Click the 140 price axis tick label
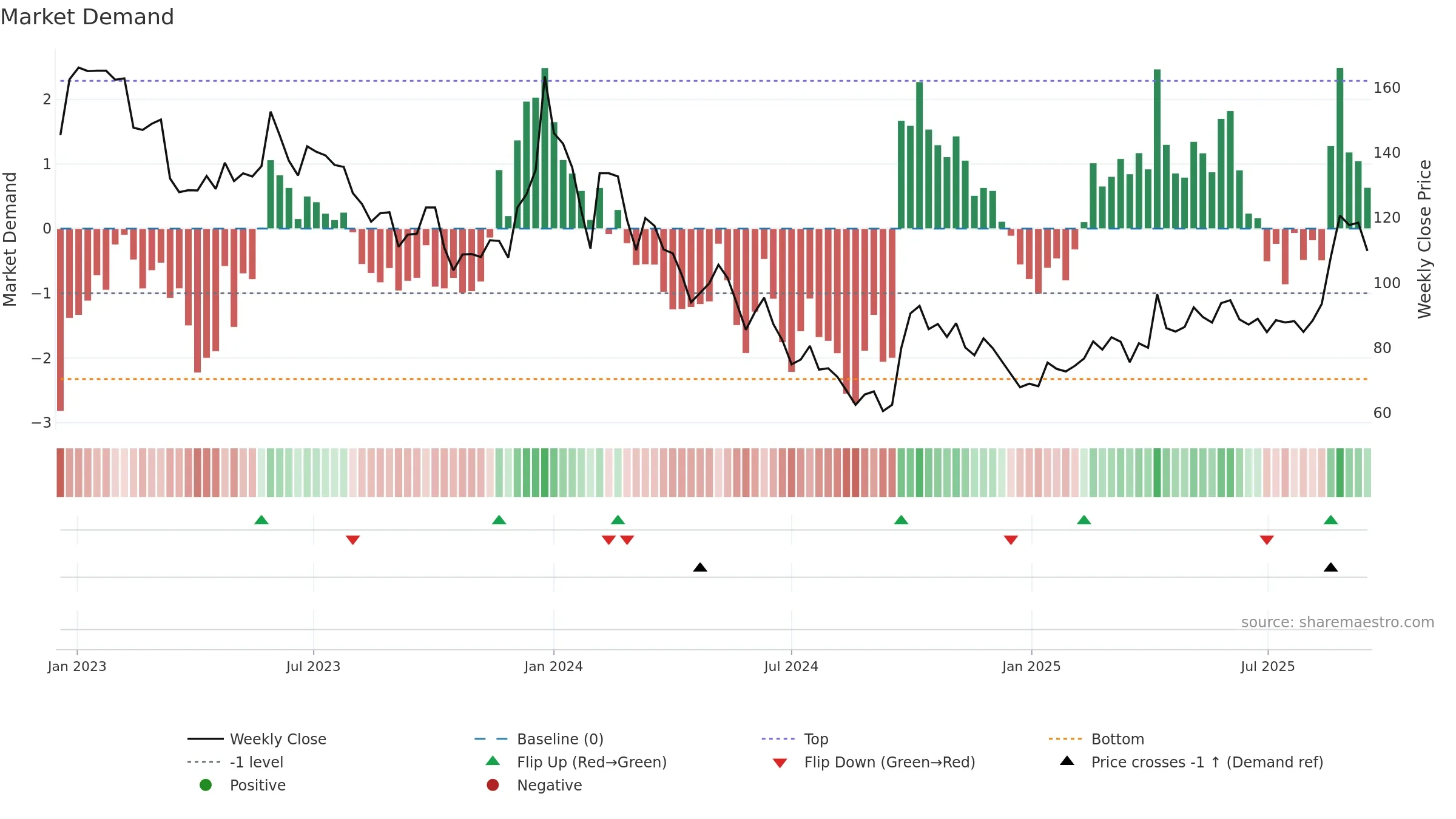The image size is (1456, 819). click(1387, 153)
